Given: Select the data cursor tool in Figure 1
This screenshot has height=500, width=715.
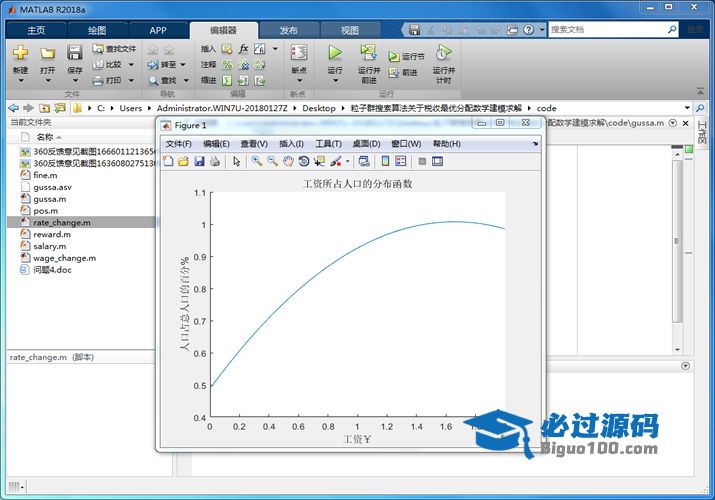Looking at the screenshot, I should (x=319, y=161).
